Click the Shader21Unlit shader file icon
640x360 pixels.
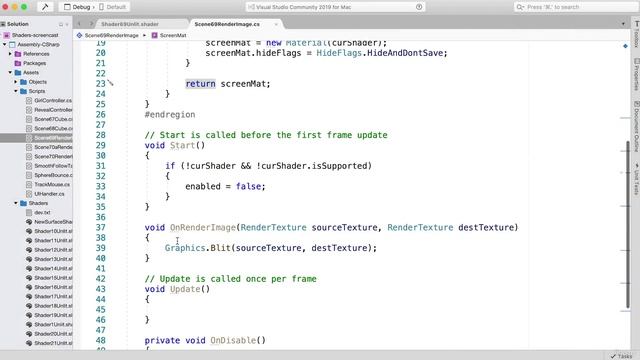click(x=29, y=343)
